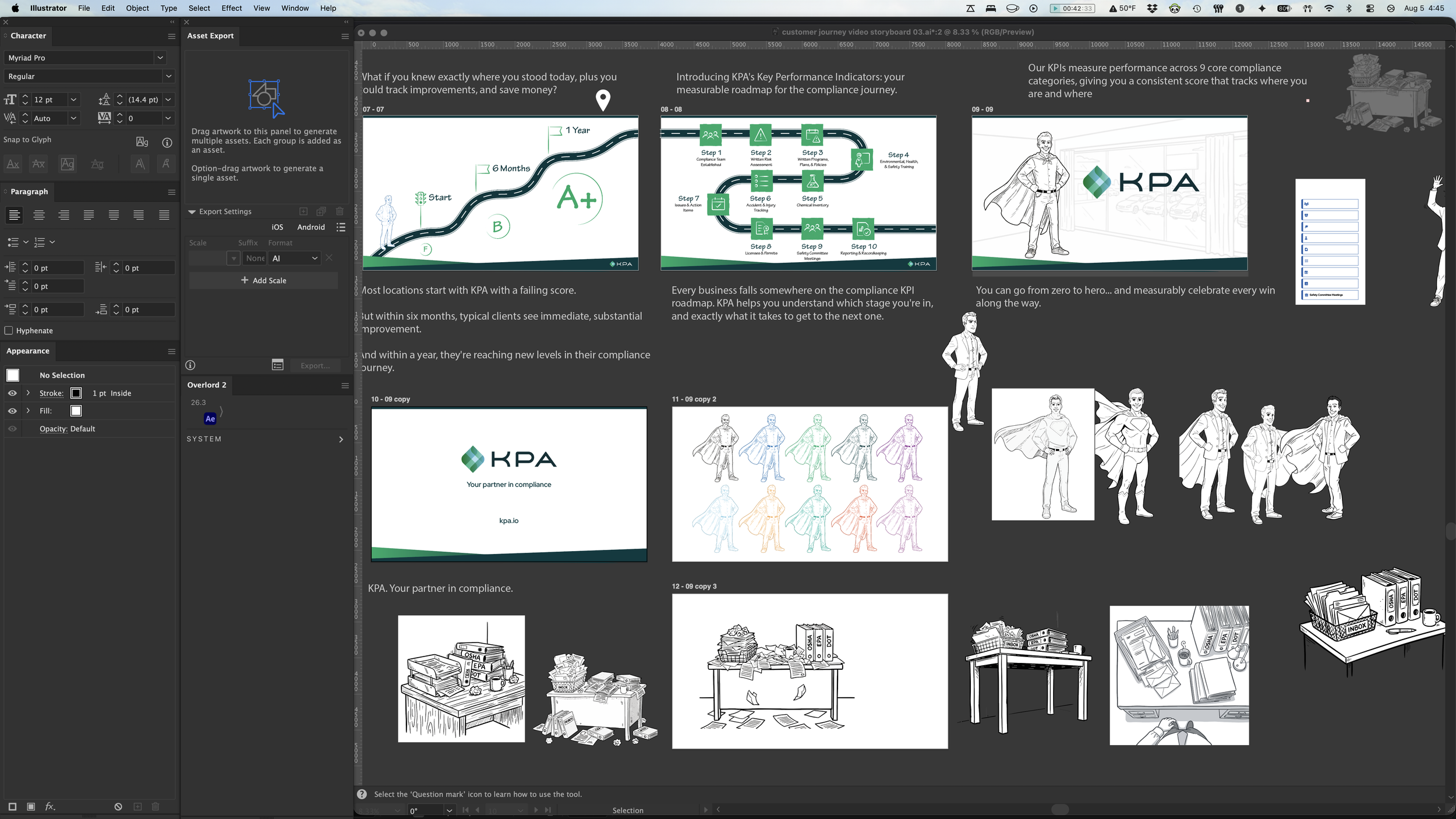The width and height of the screenshot is (1456, 819).
Task: Enable the Hyphenate checkbox
Action: (x=9, y=331)
